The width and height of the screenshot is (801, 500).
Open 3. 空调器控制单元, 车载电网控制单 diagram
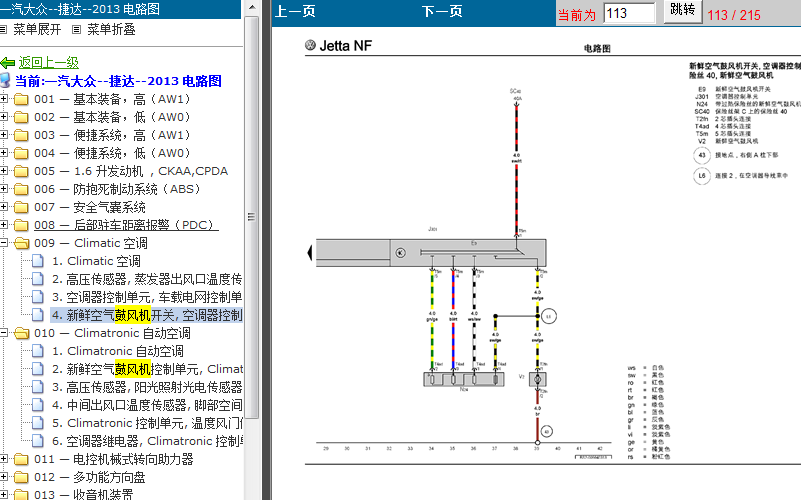coord(147,297)
